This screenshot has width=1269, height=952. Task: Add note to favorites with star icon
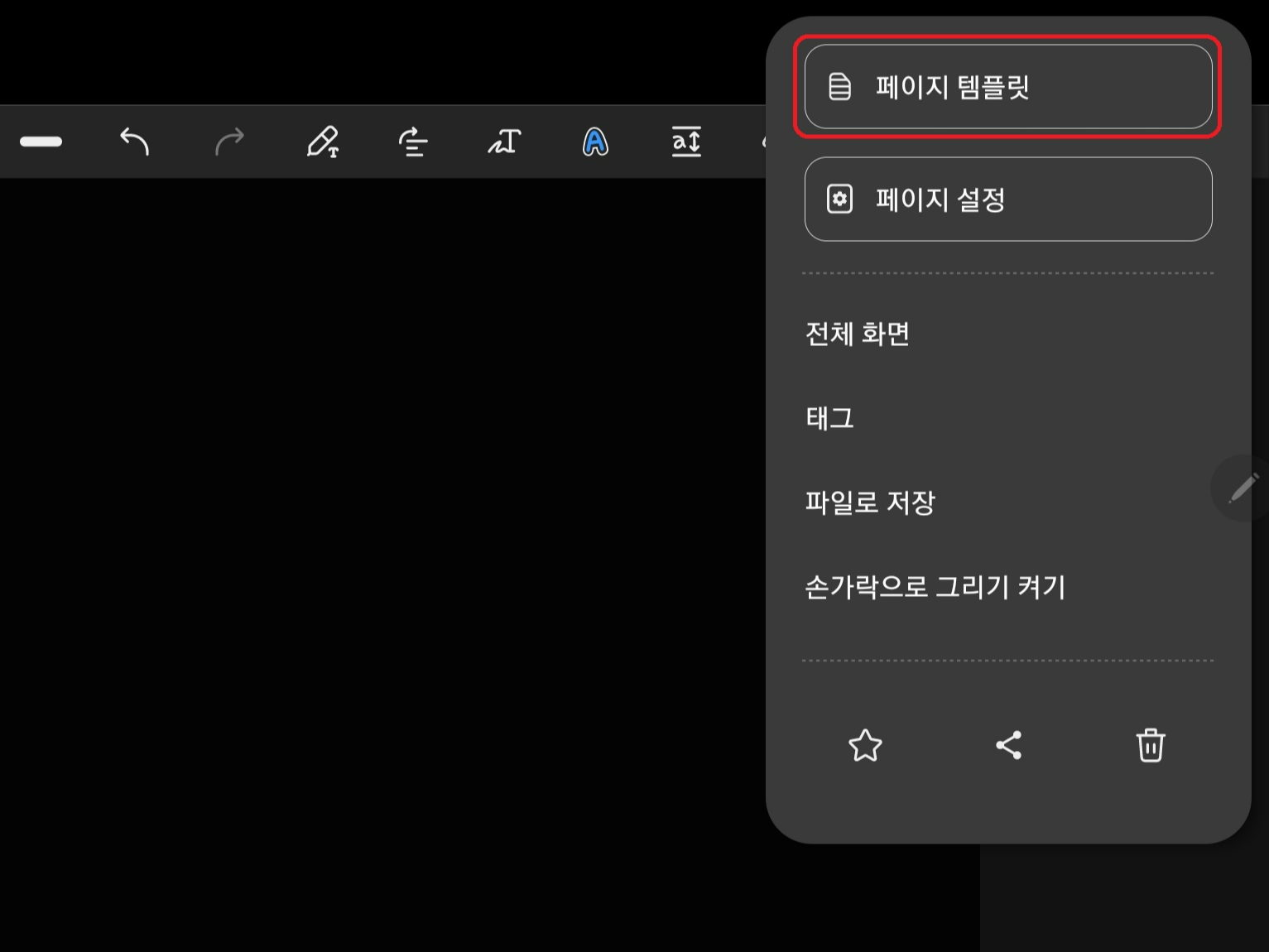coord(865,746)
